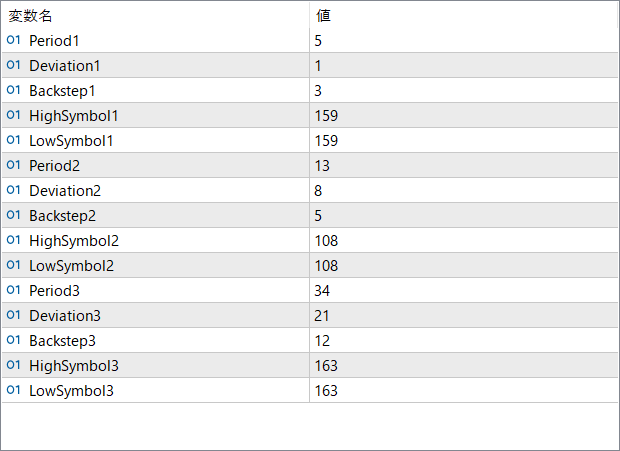Select the Deviation3 variable name
This screenshot has height=451, width=620.
pyautogui.click(x=65, y=315)
